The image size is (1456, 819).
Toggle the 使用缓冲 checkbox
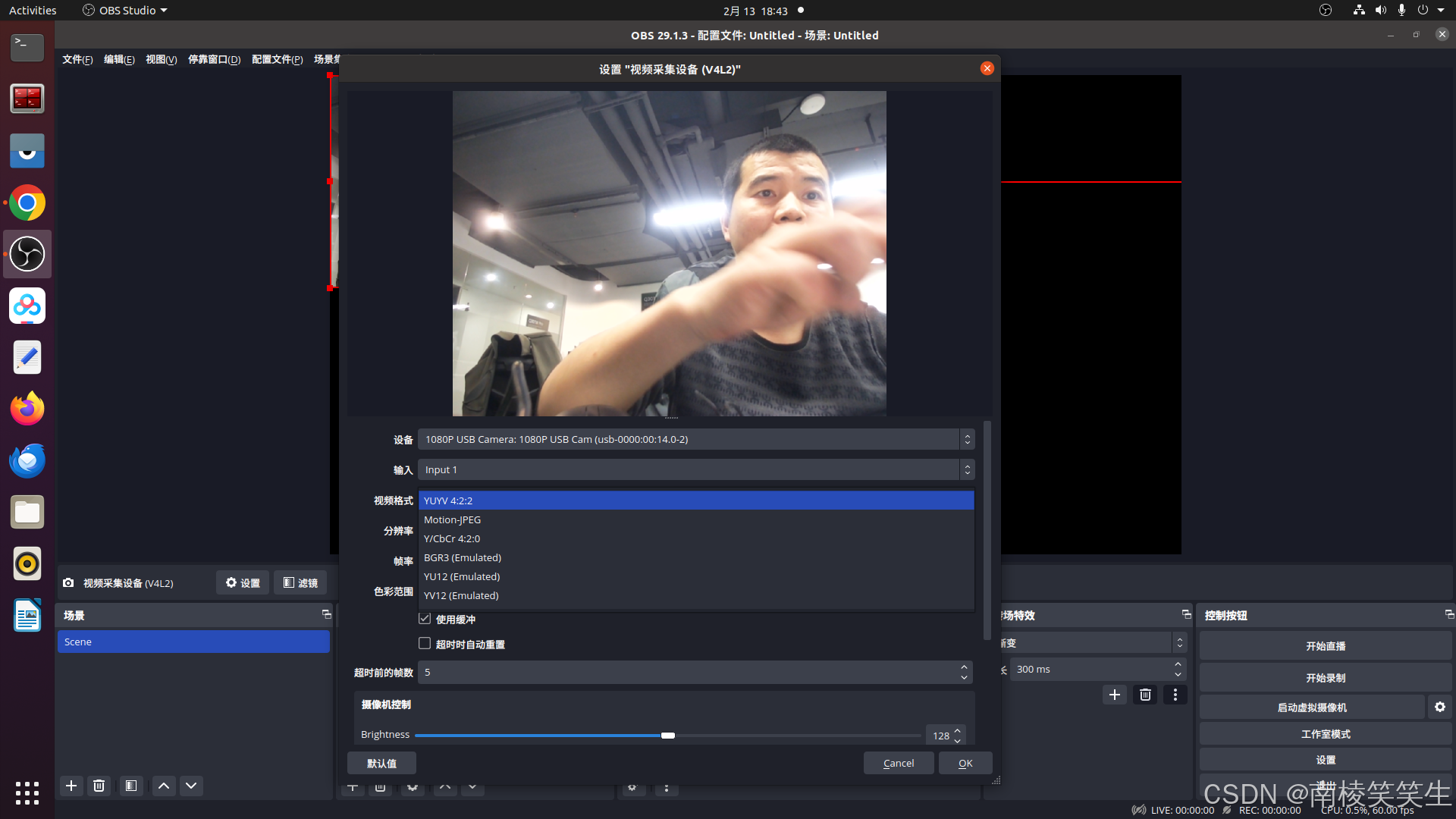click(425, 619)
